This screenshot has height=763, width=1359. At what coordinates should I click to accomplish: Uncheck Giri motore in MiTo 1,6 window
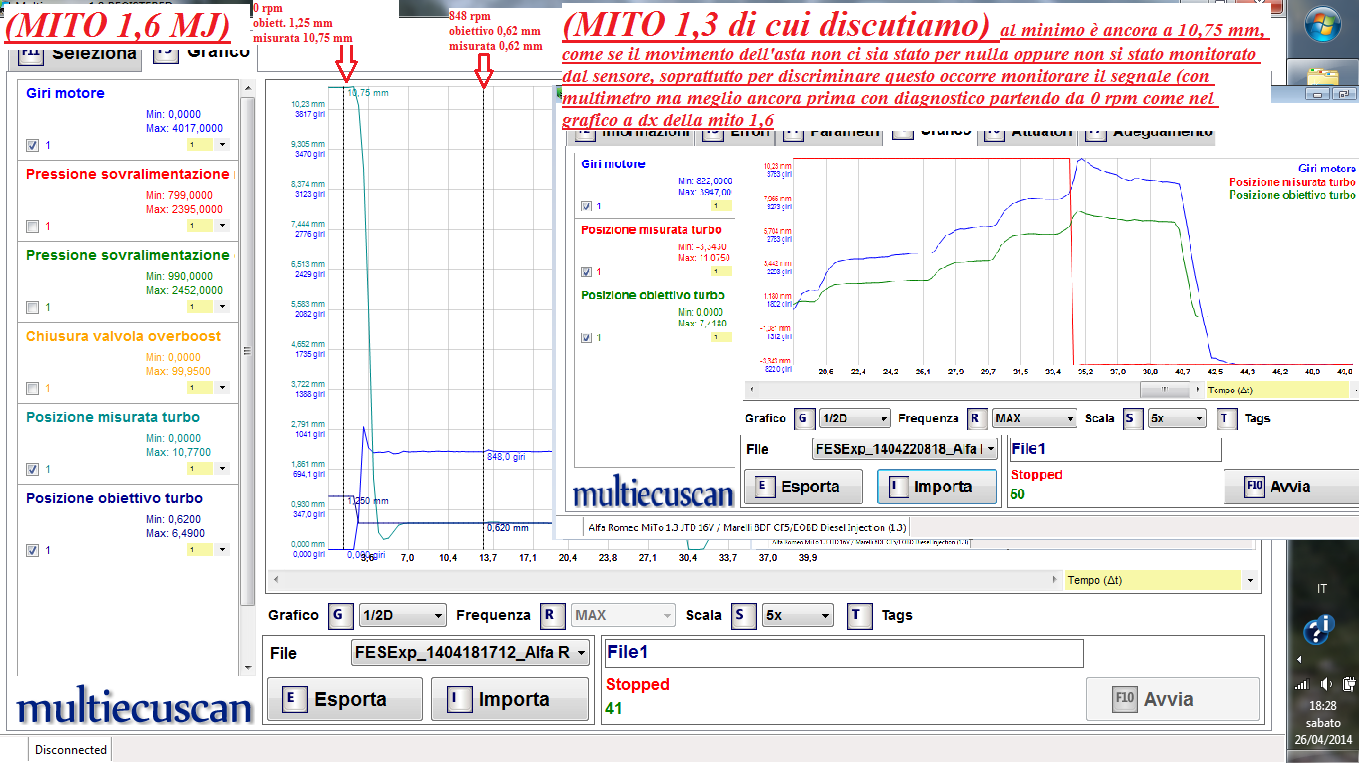click(32, 145)
